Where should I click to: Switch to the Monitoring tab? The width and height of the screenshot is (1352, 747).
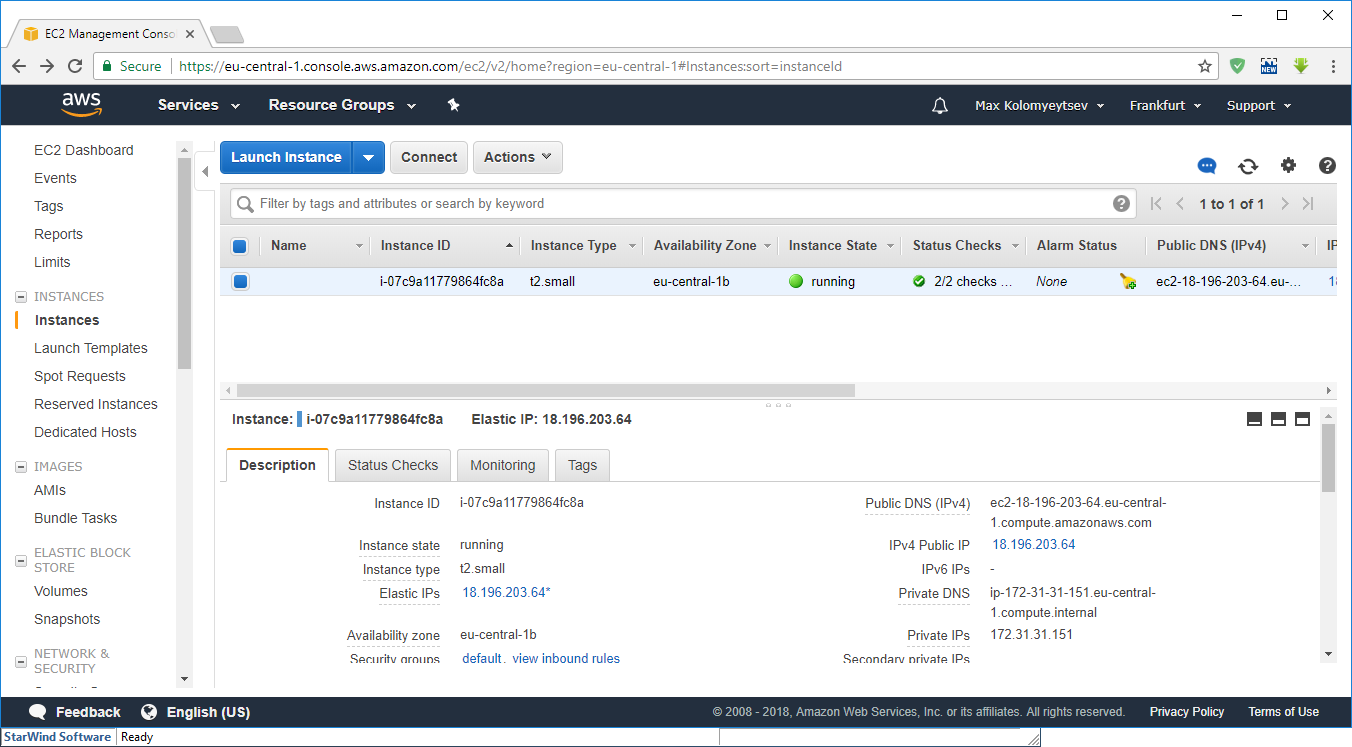[x=503, y=465]
